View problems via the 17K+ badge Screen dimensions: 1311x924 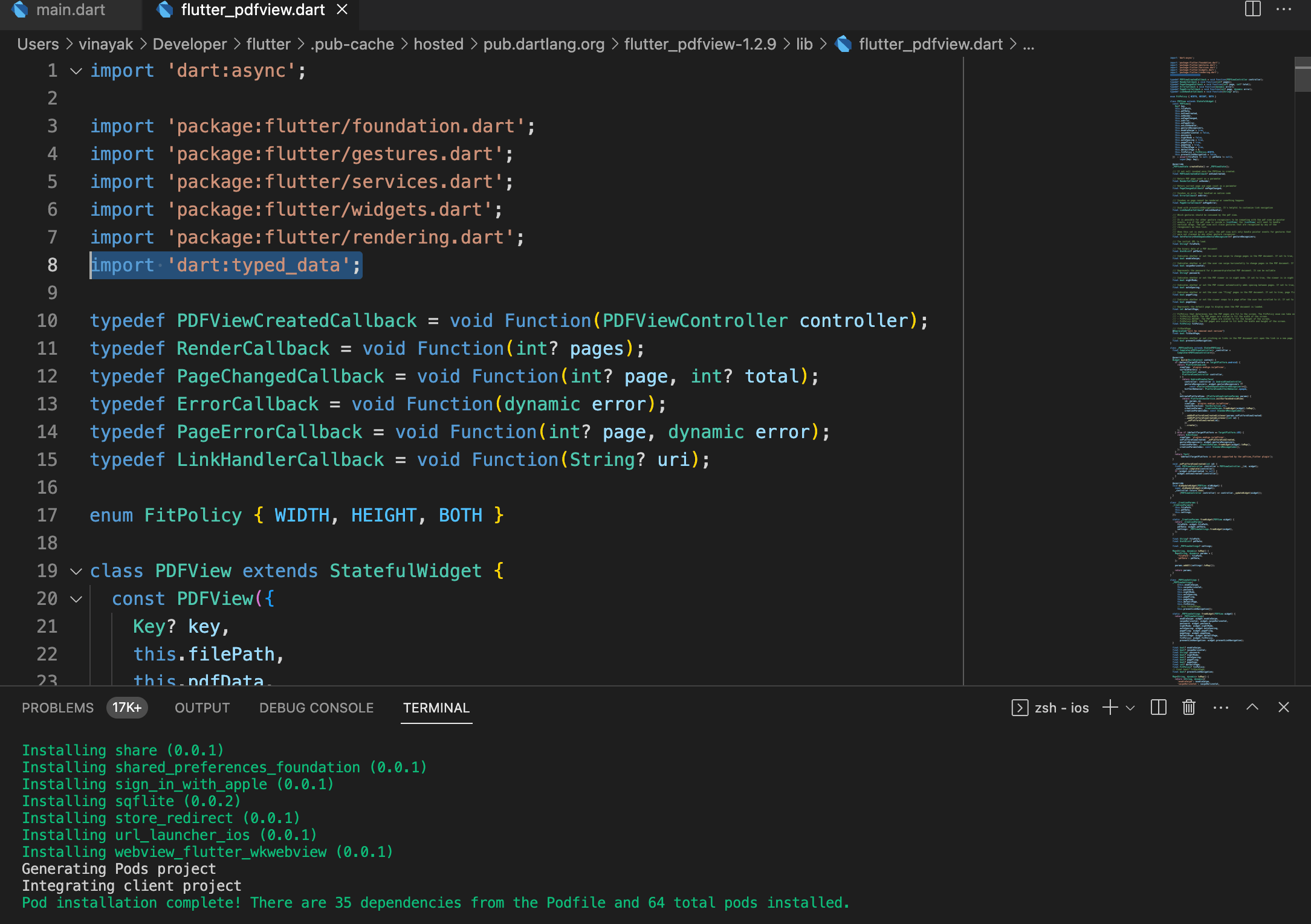point(126,707)
